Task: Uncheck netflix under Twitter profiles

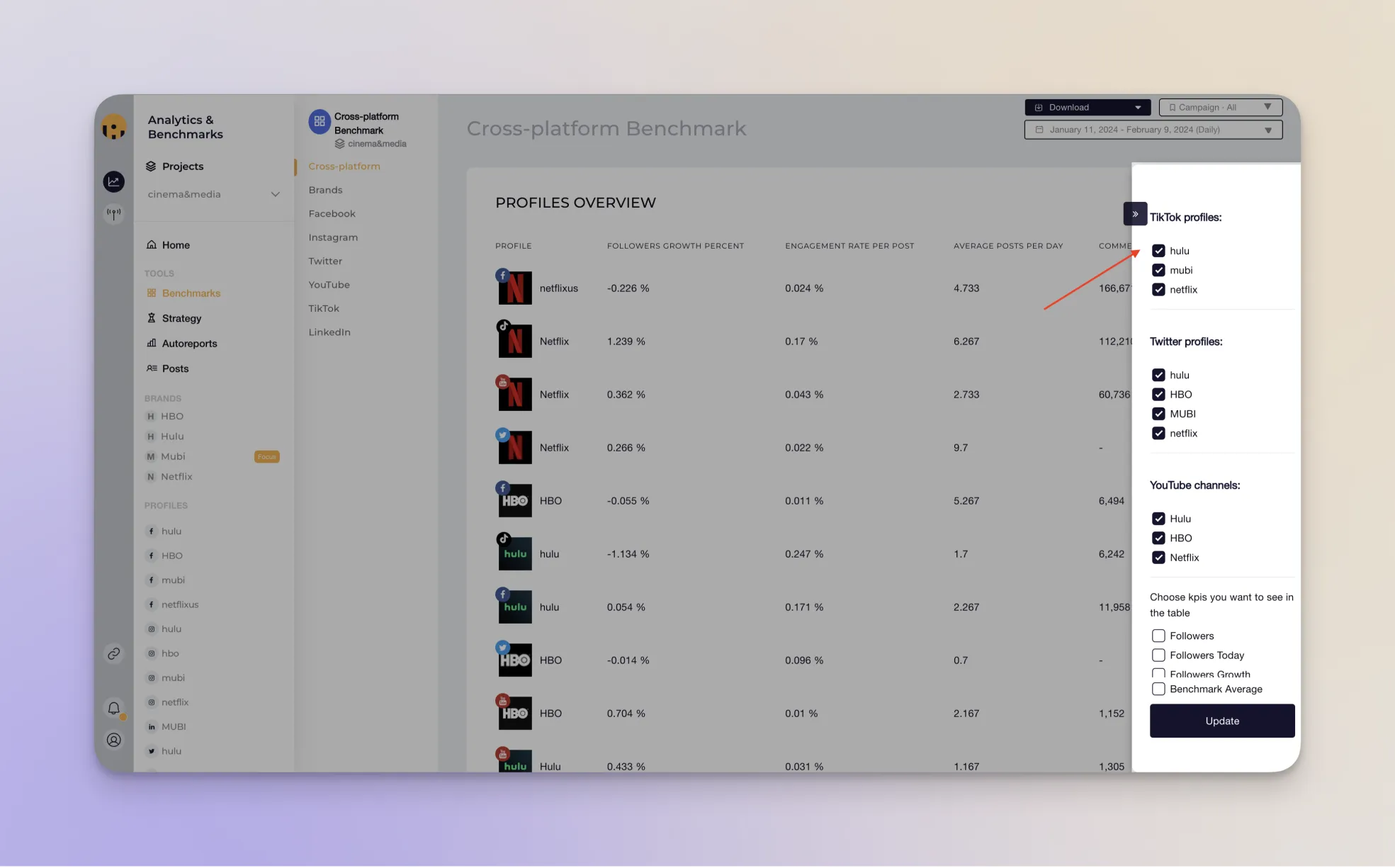Action: tap(1158, 433)
